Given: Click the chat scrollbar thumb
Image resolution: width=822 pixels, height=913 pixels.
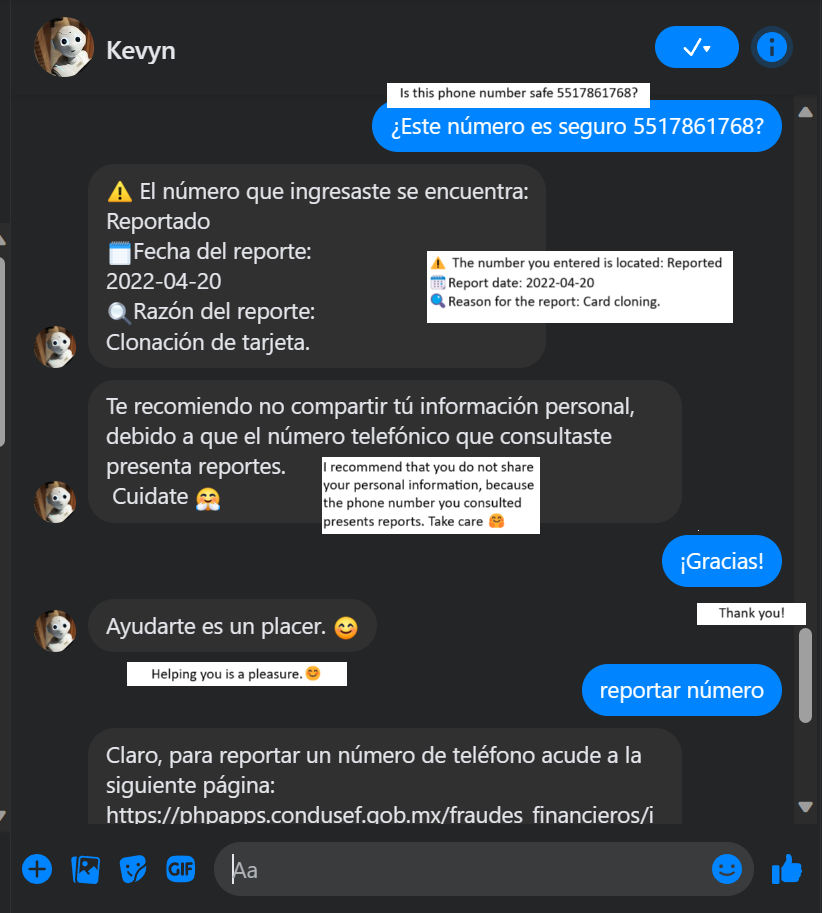Looking at the screenshot, I should pyautogui.click(x=805, y=675).
